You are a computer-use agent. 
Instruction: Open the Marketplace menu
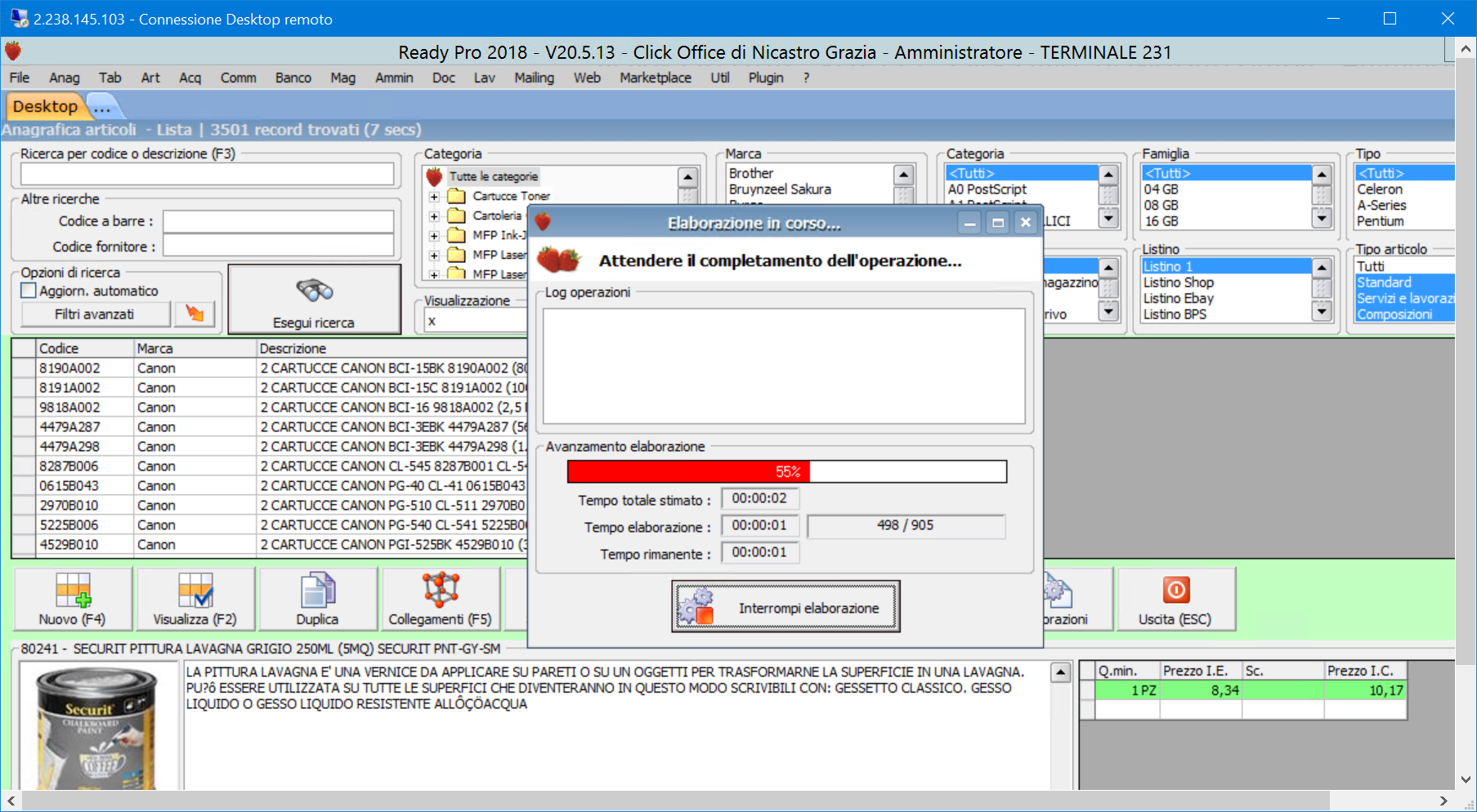656,78
